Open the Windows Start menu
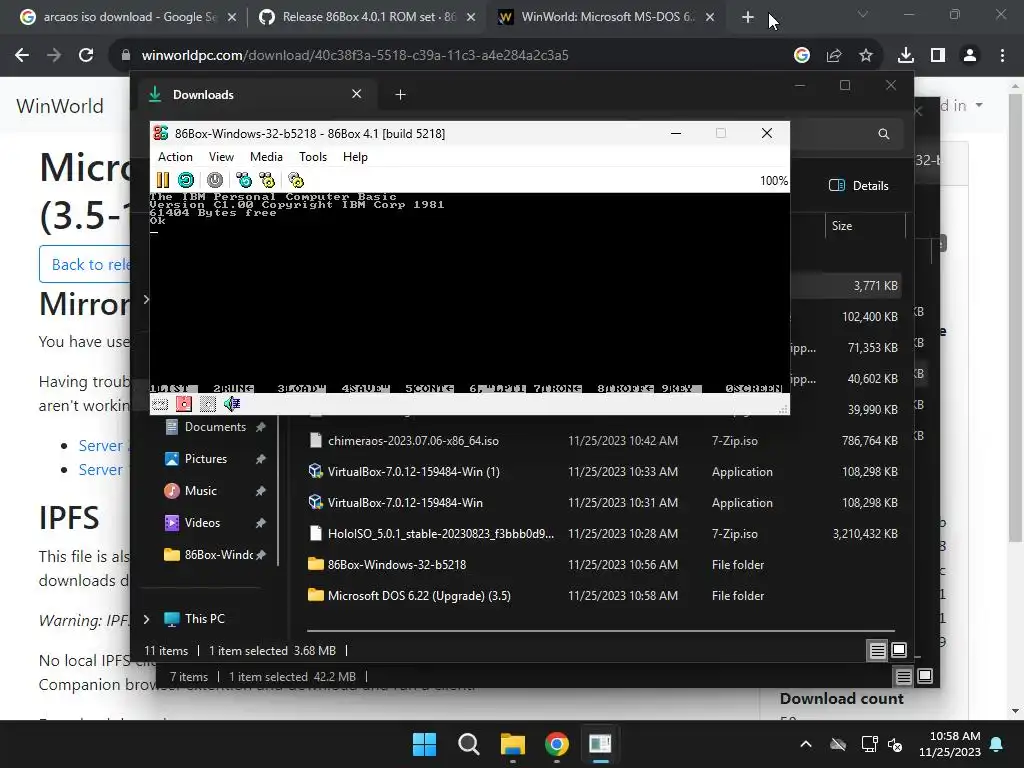The image size is (1024, 768). click(424, 744)
